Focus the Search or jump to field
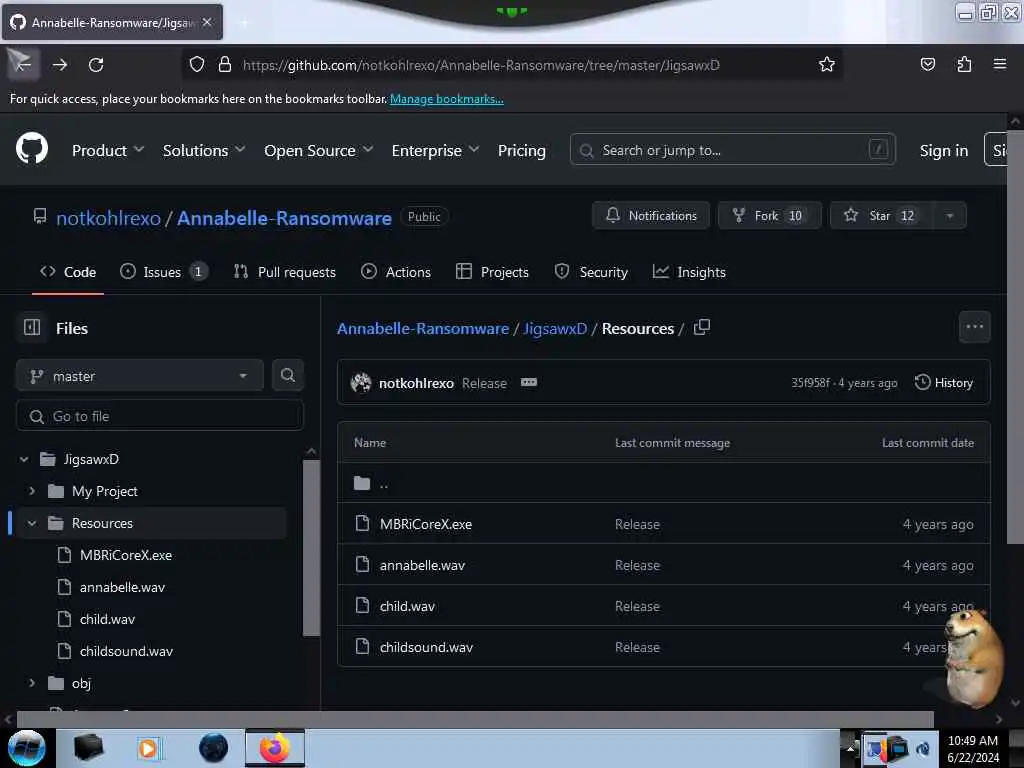Viewport: 1024px width, 768px height. pyautogui.click(x=732, y=150)
